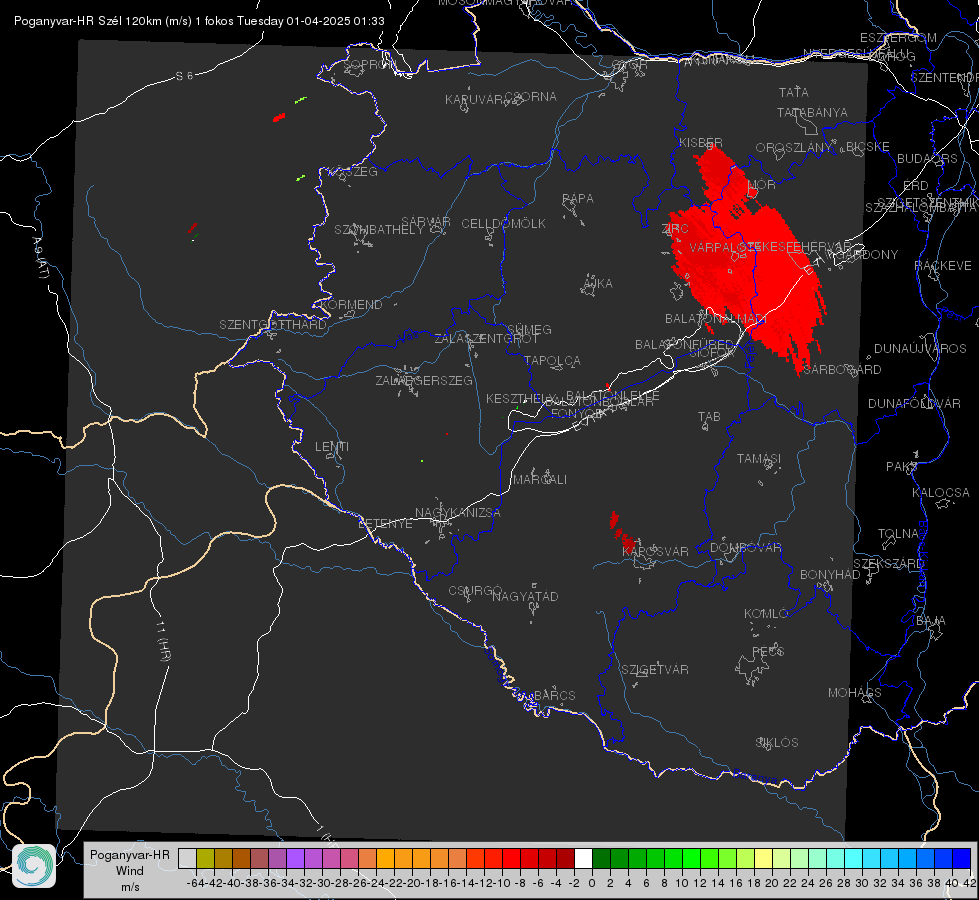
Task: Click the TAMÁSI city label
Action: pos(759,459)
